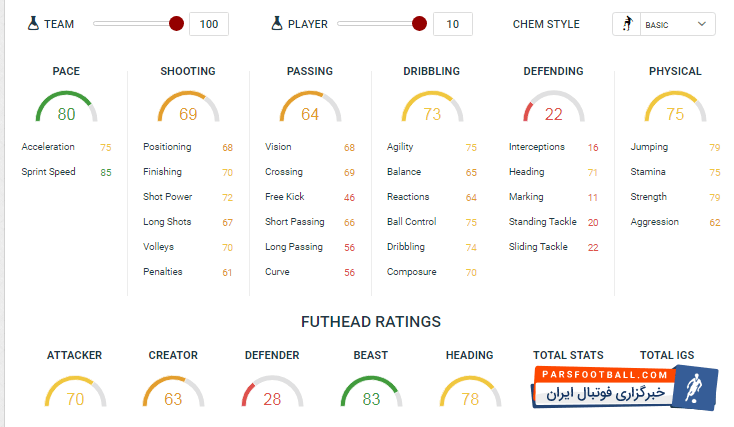Click the Pace gauge showing 80
This screenshot has height=427, width=734.
click(x=66, y=110)
